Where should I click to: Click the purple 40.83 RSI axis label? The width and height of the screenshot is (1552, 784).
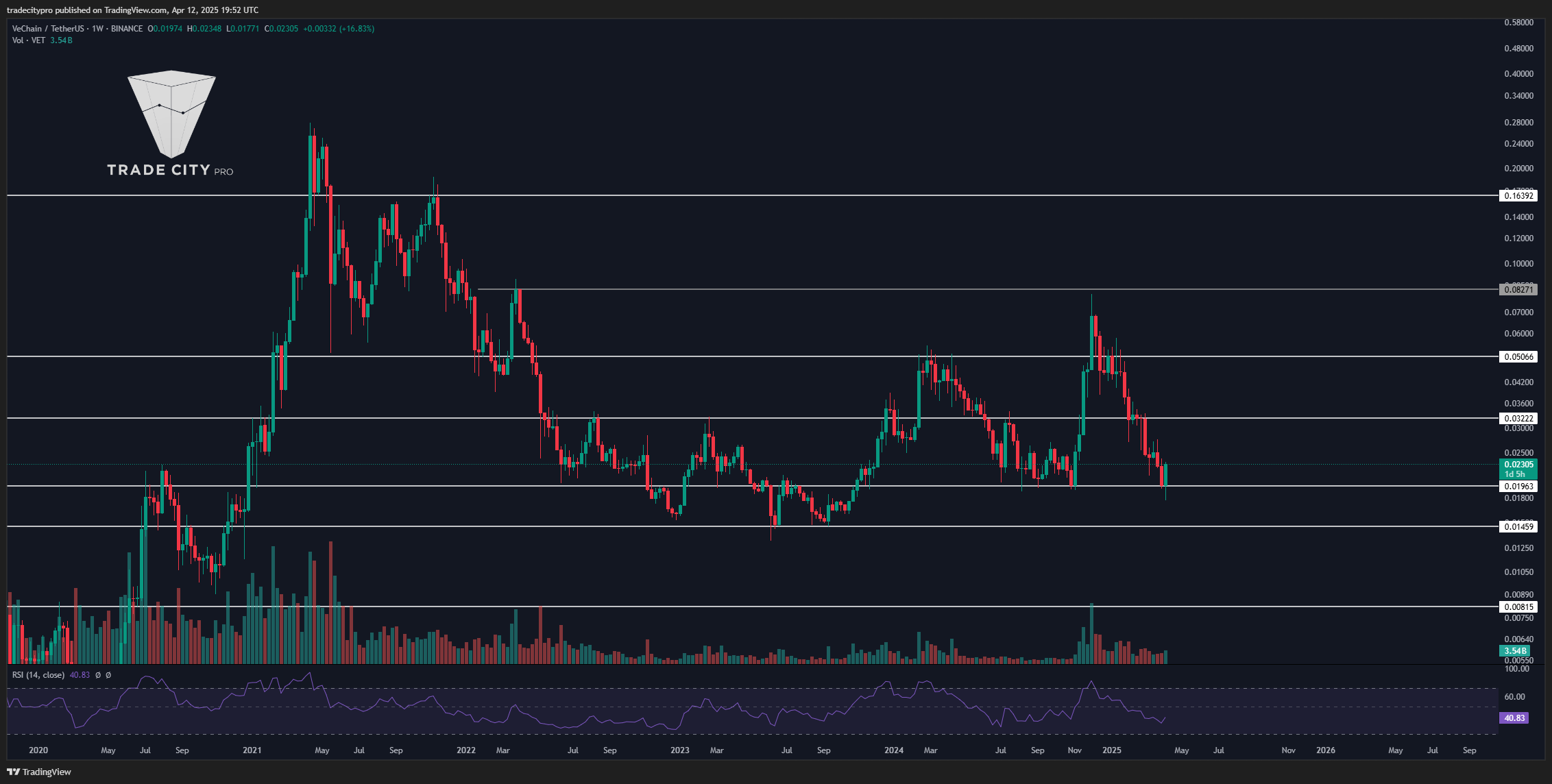click(x=1514, y=718)
